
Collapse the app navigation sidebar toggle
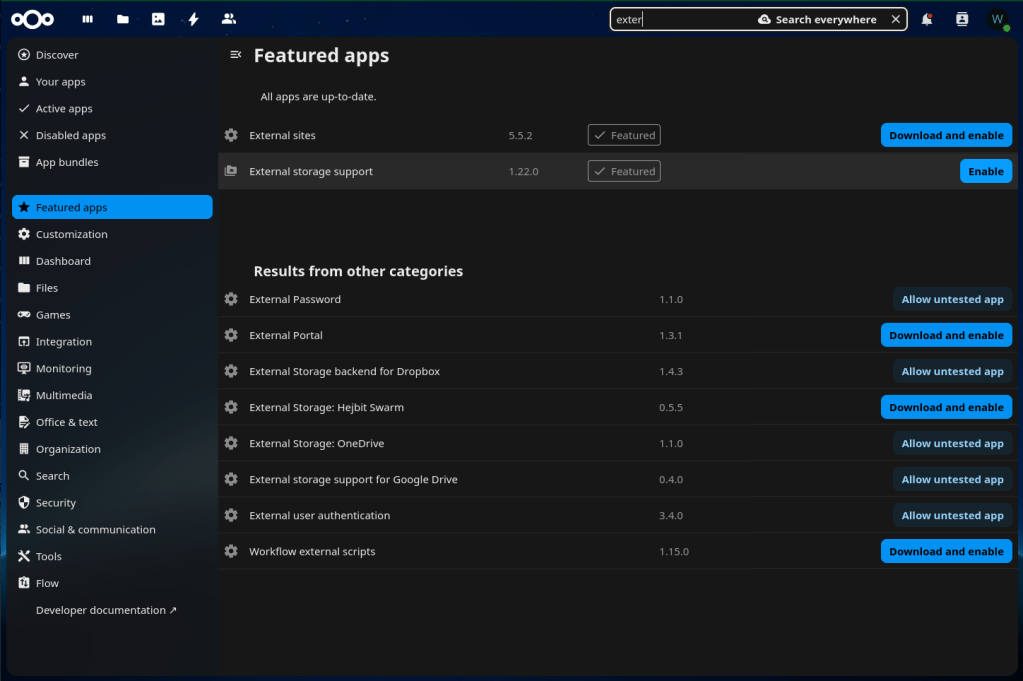pyautogui.click(x=235, y=55)
